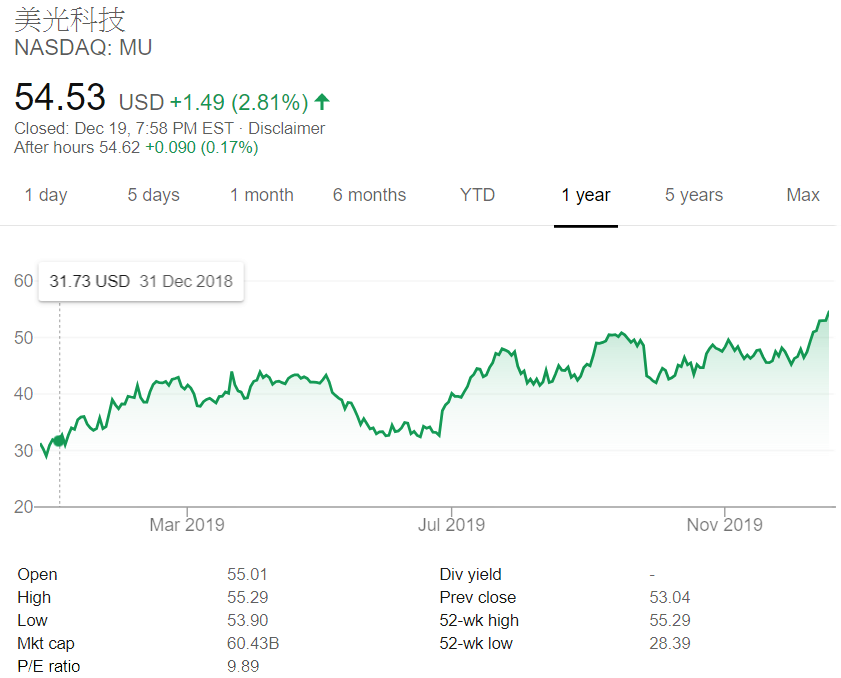Click the Low label in stats
841x678 pixels.
[x=32, y=621]
